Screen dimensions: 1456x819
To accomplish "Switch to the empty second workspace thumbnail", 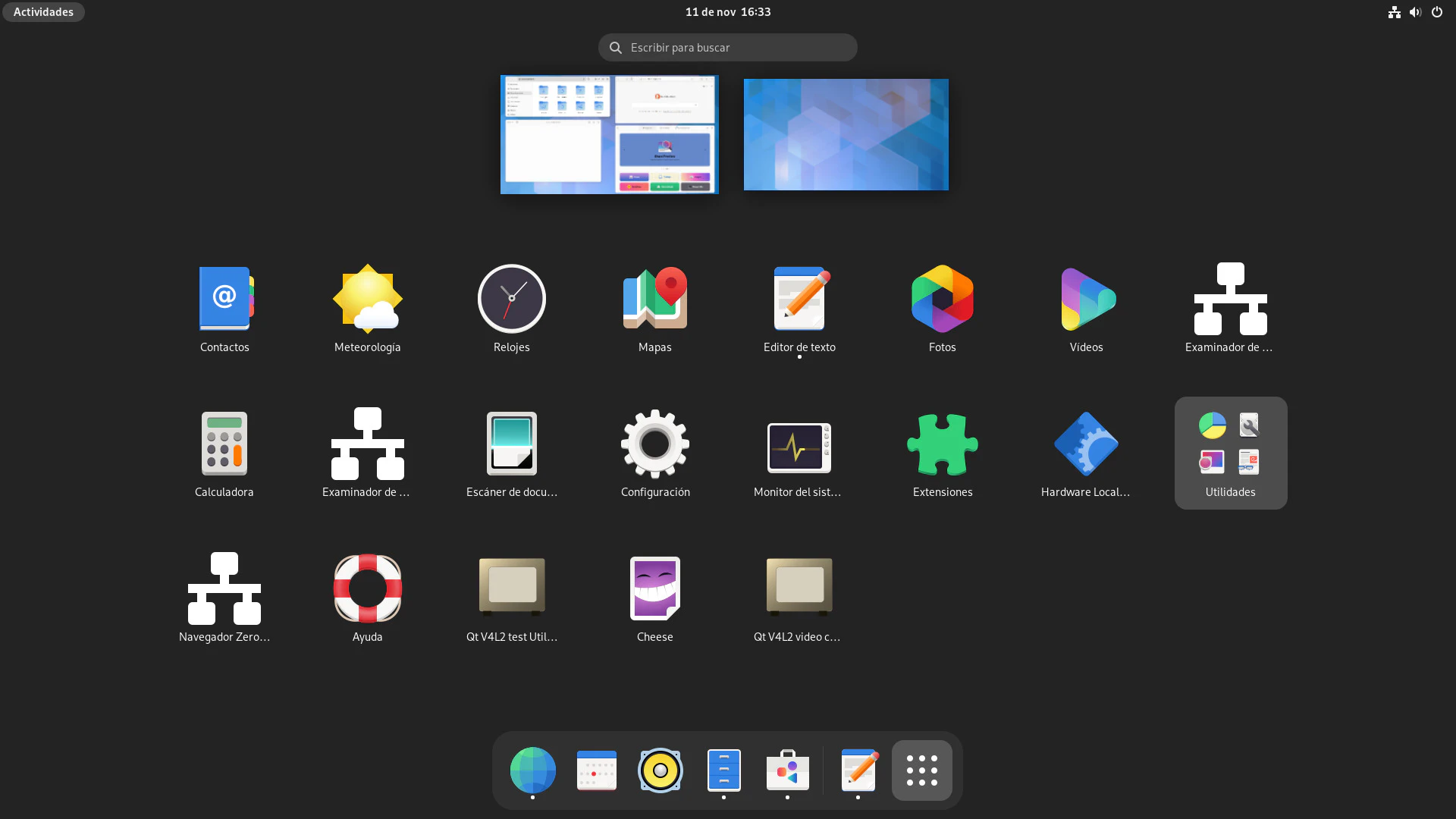I will click(x=846, y=134).
